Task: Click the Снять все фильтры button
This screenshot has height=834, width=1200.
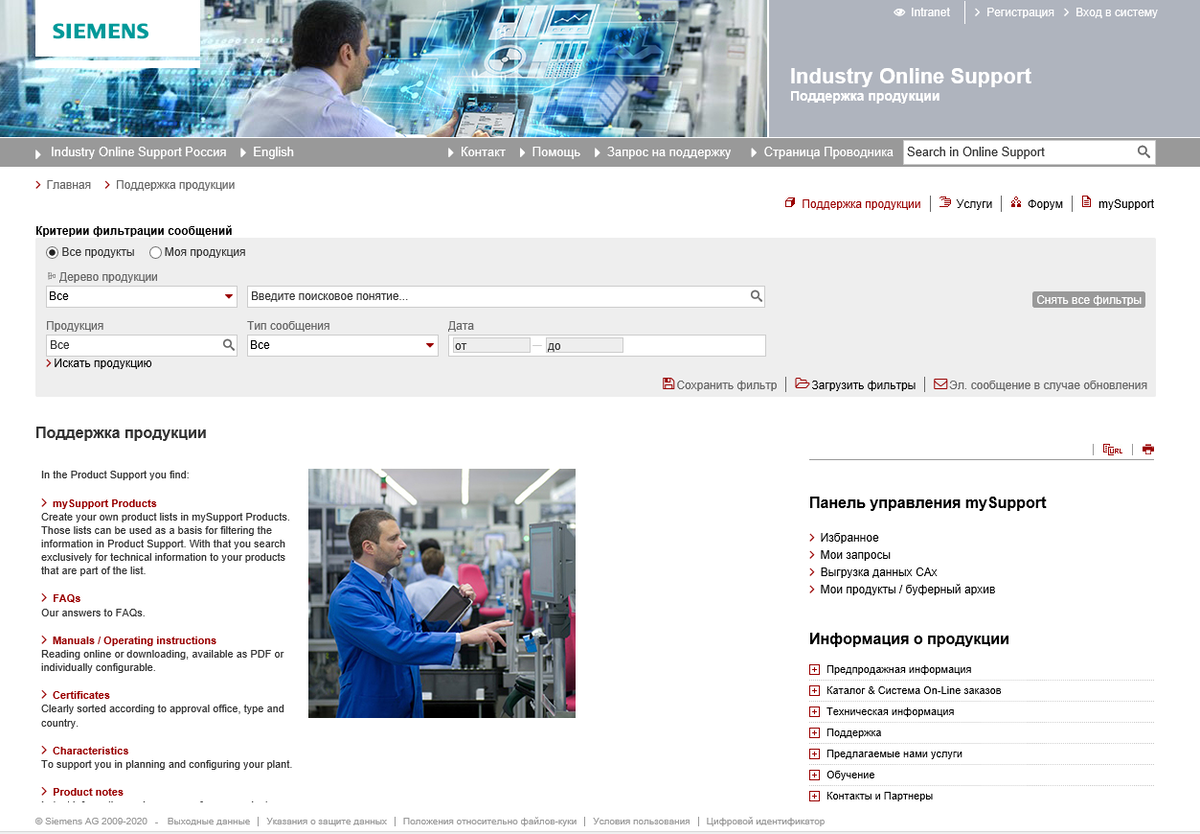Action: (1088, 300)
